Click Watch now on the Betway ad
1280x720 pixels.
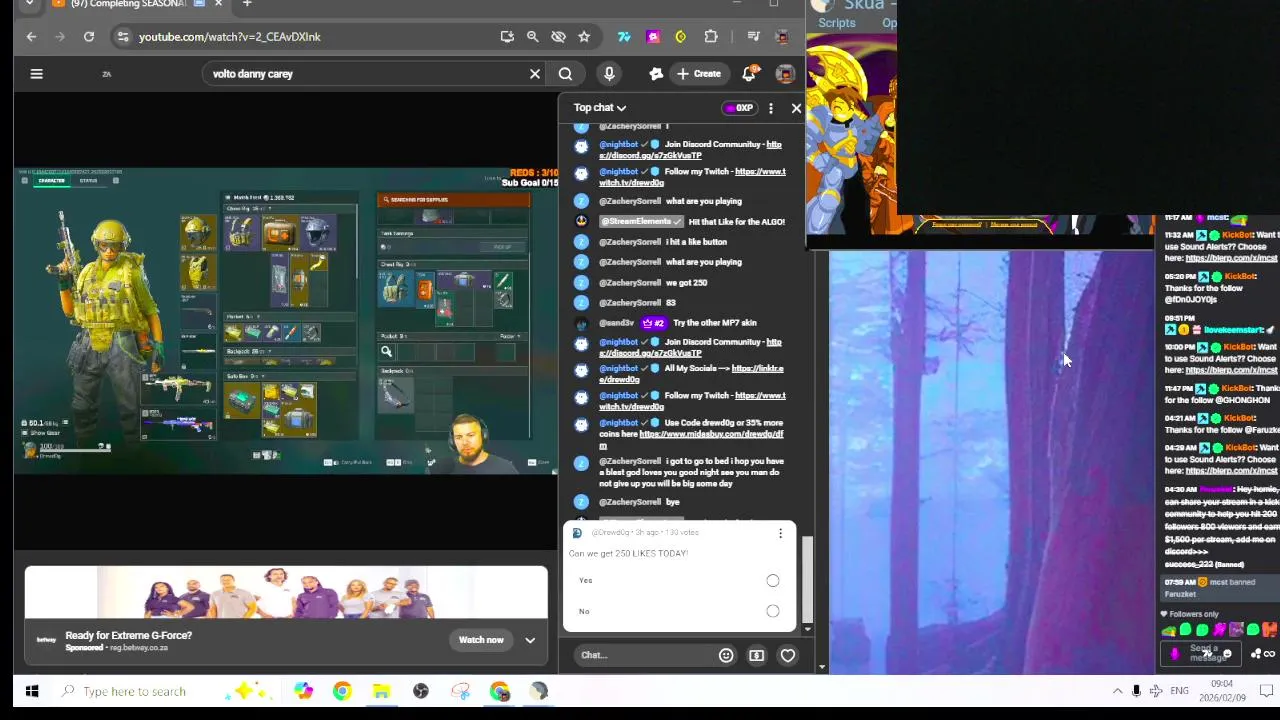[x=481, y=640]
